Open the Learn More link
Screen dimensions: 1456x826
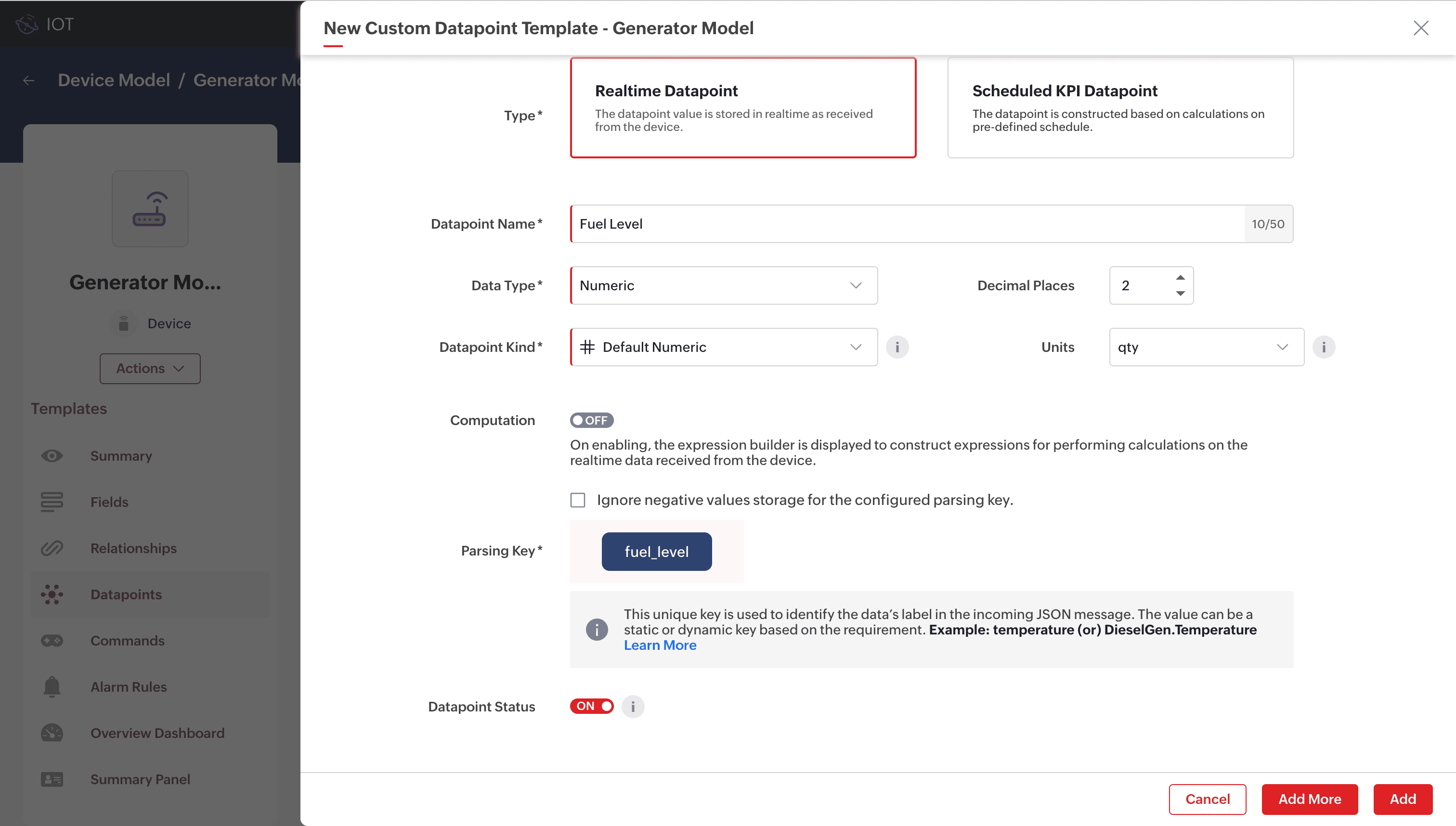tap(660, 645)
